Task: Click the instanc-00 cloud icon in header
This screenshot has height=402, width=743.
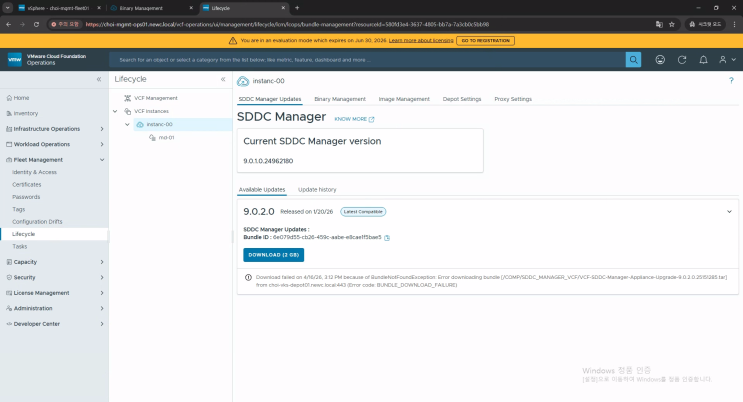Action: [x=243, y=81]
